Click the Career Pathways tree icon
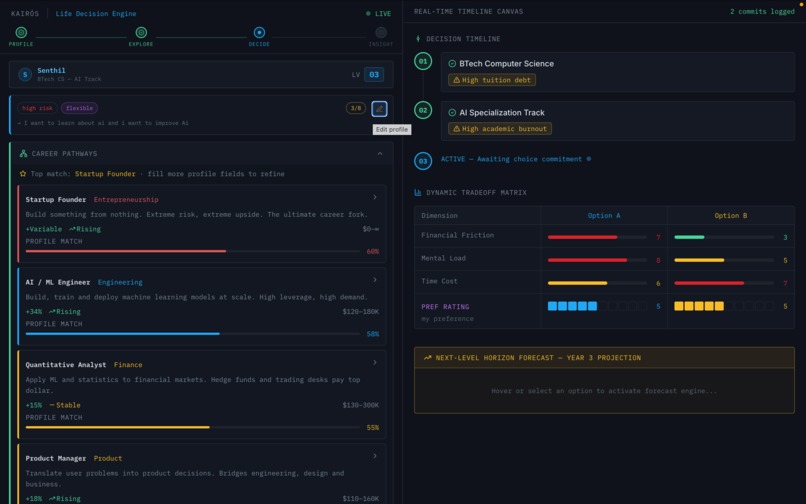The image size is (806, 504). (23, 153)
